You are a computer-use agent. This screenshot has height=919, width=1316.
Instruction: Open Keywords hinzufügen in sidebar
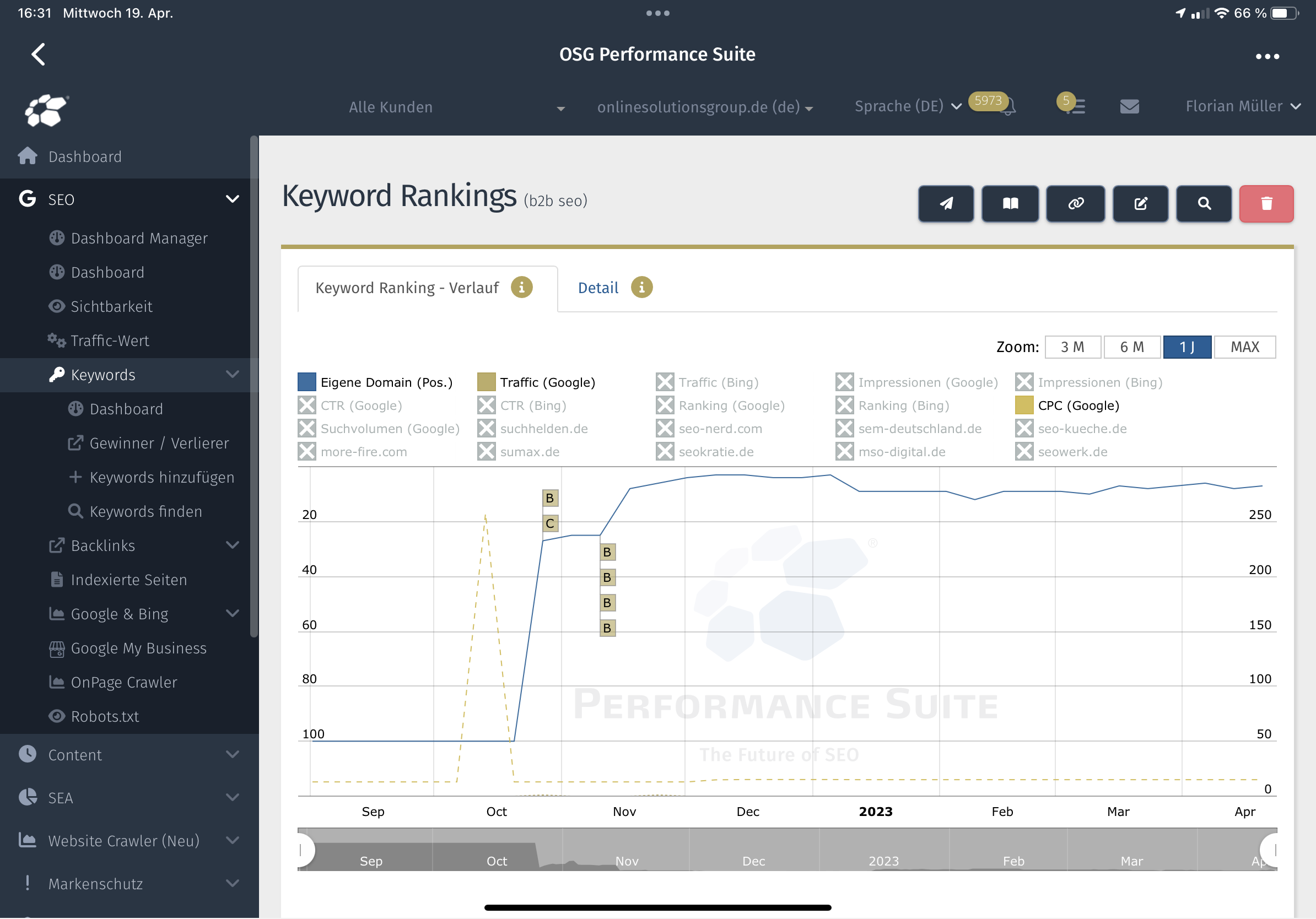125,477
